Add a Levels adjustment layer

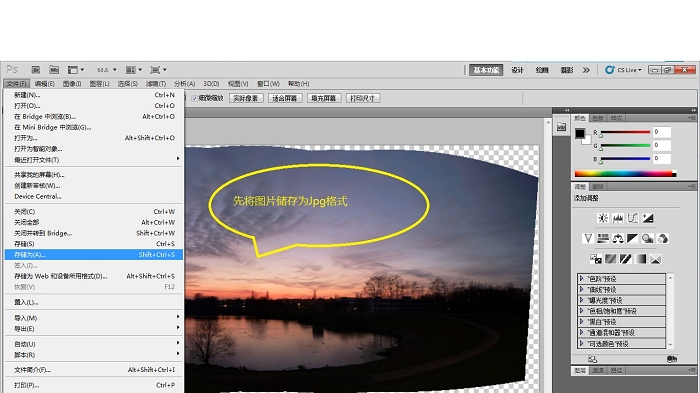pos(618,218)
